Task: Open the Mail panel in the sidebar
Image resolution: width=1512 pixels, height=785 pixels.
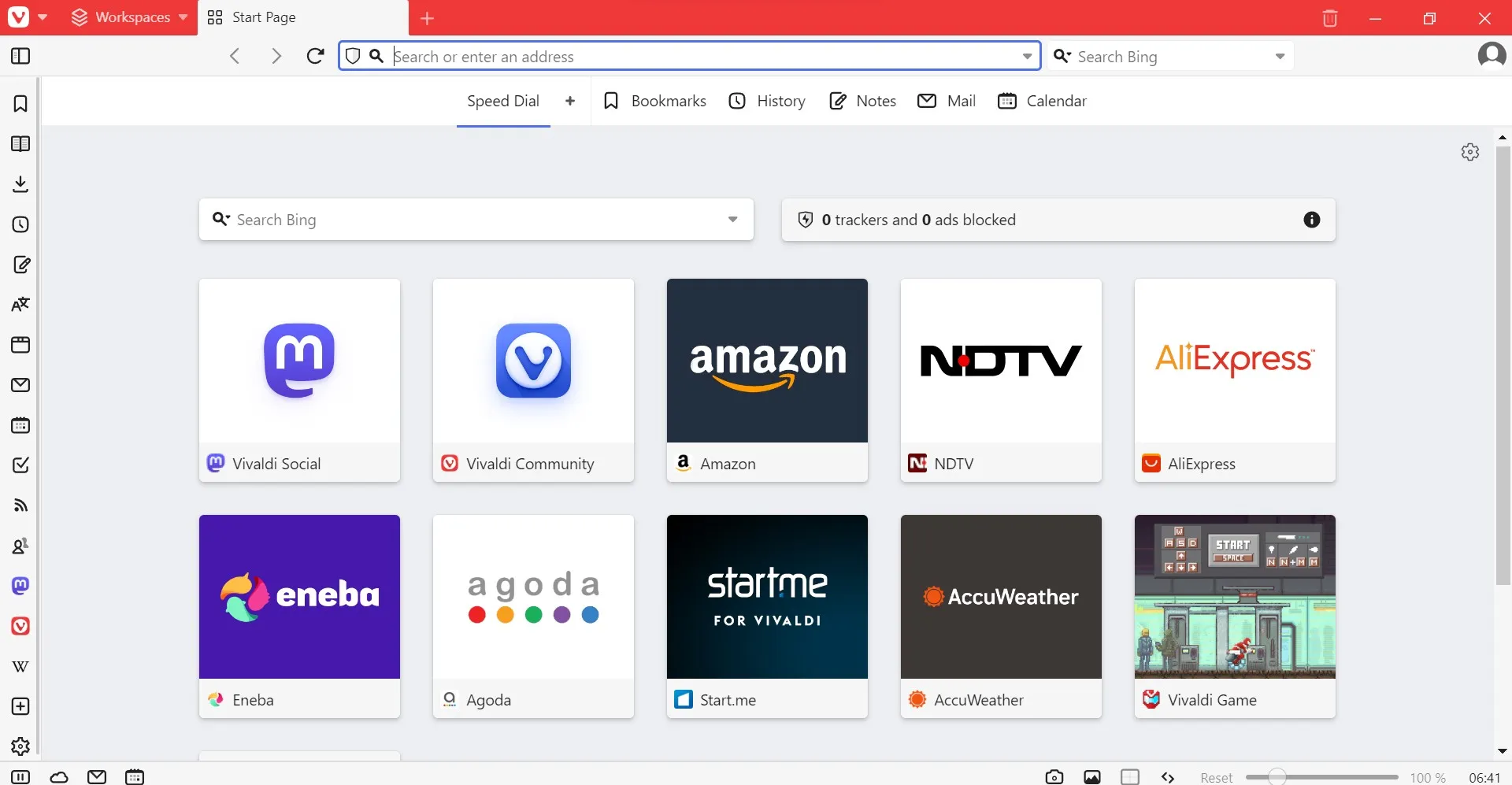Action: [x=20, y=385]
